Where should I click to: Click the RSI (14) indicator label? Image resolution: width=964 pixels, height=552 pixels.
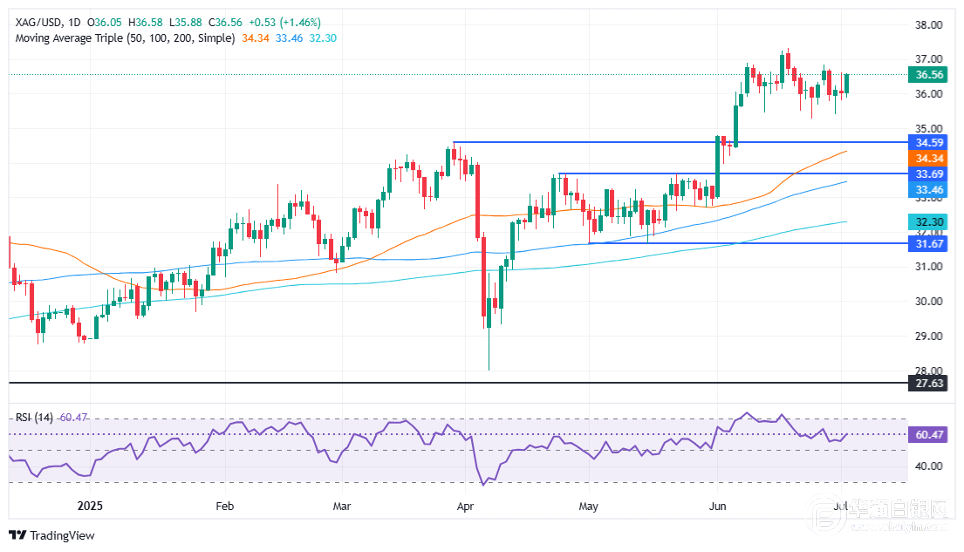(34, 417)
